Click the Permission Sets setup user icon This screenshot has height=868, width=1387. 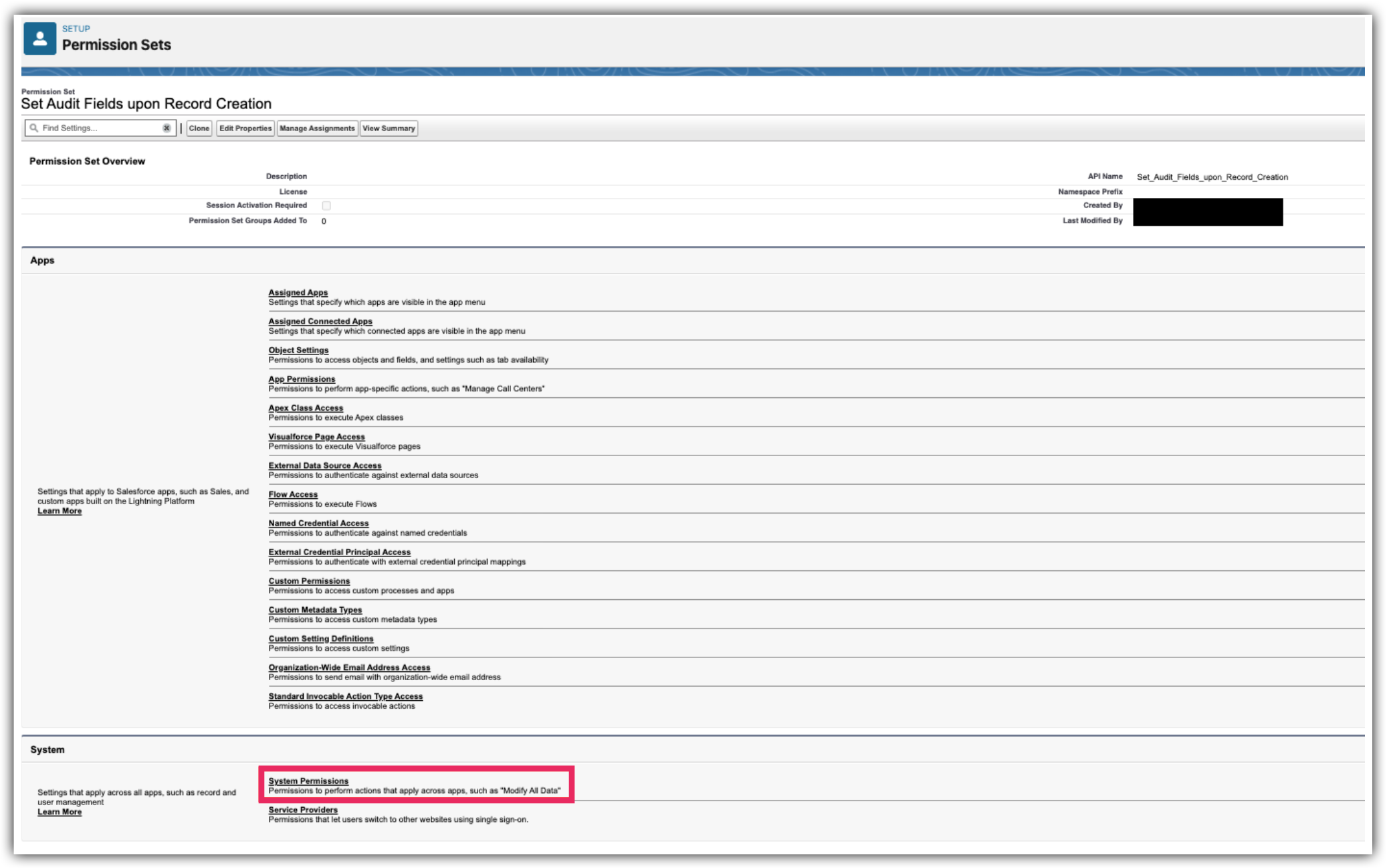coord(39,39)
